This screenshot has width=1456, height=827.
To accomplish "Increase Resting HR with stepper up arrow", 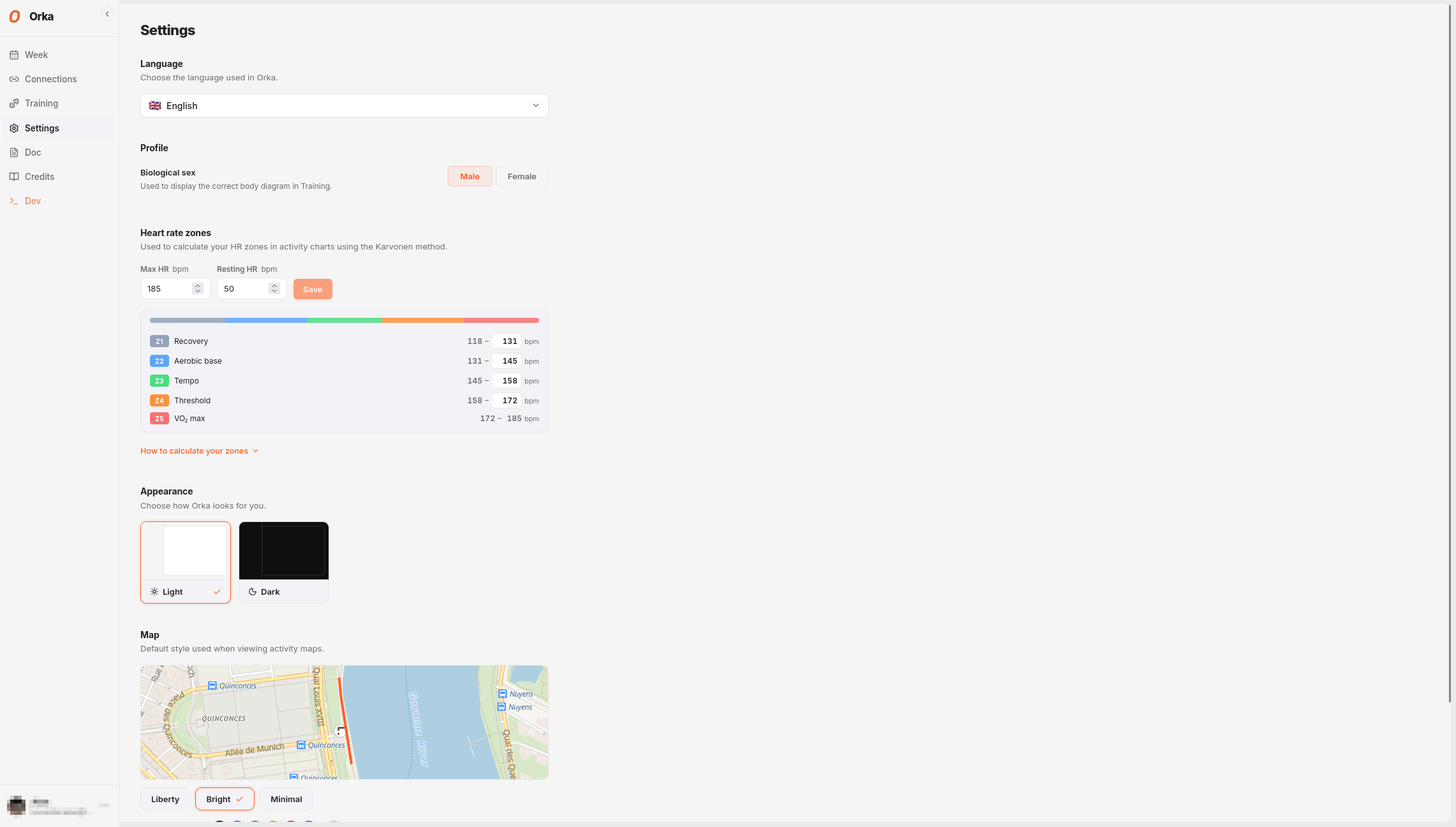I will coord(274,286).
